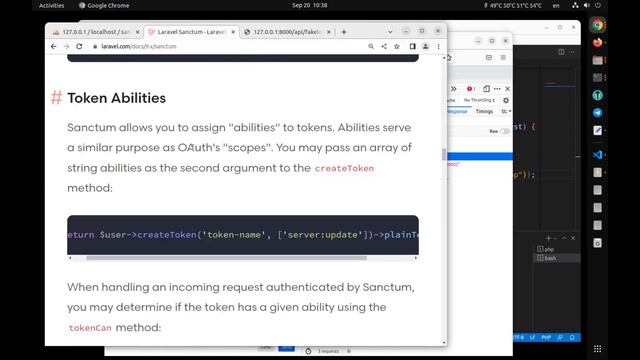The image size is (640, 360).
Task: Share this page via share icon
Action: (384, 47)
